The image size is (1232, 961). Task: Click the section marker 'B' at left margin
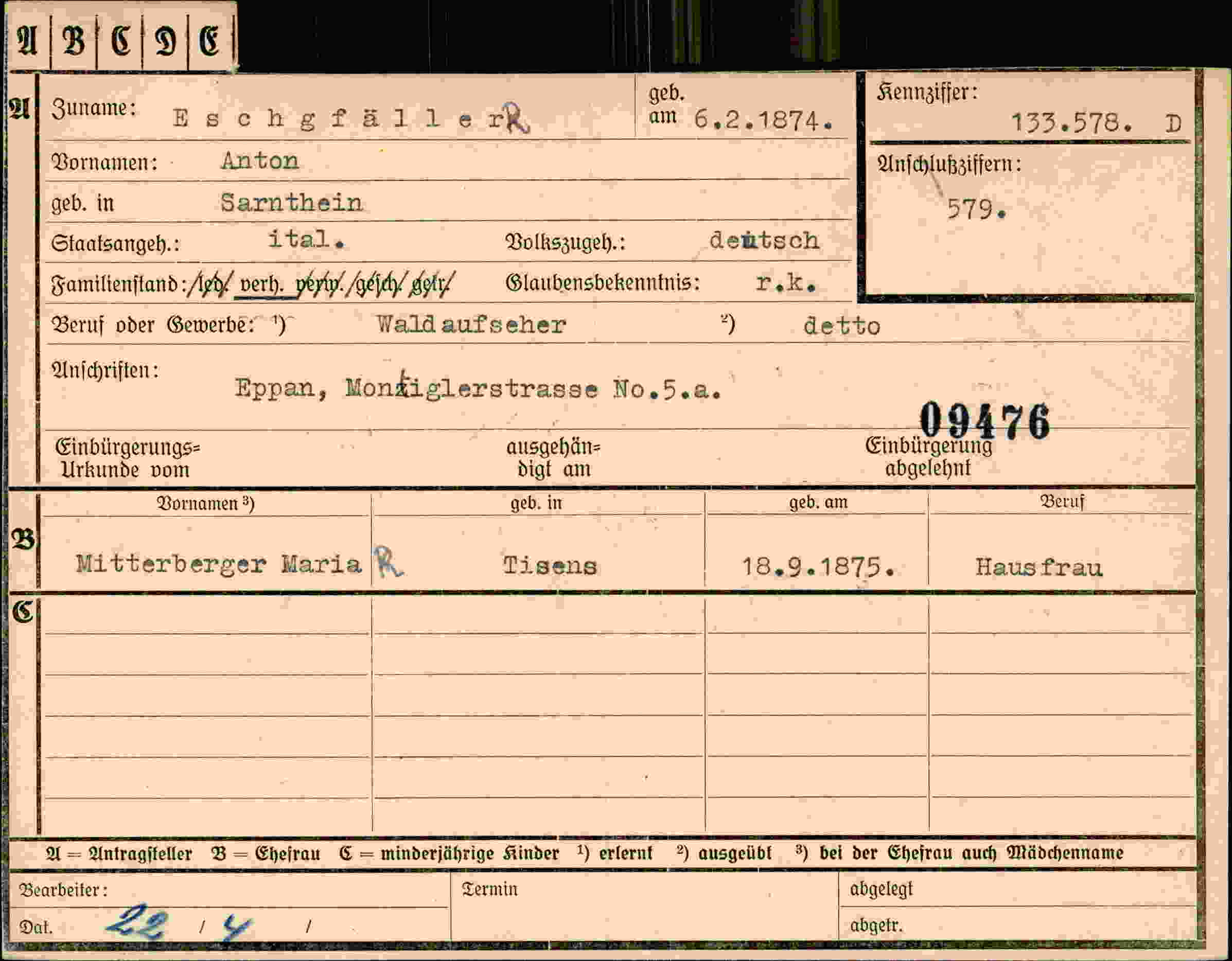(x=23, y=540)
